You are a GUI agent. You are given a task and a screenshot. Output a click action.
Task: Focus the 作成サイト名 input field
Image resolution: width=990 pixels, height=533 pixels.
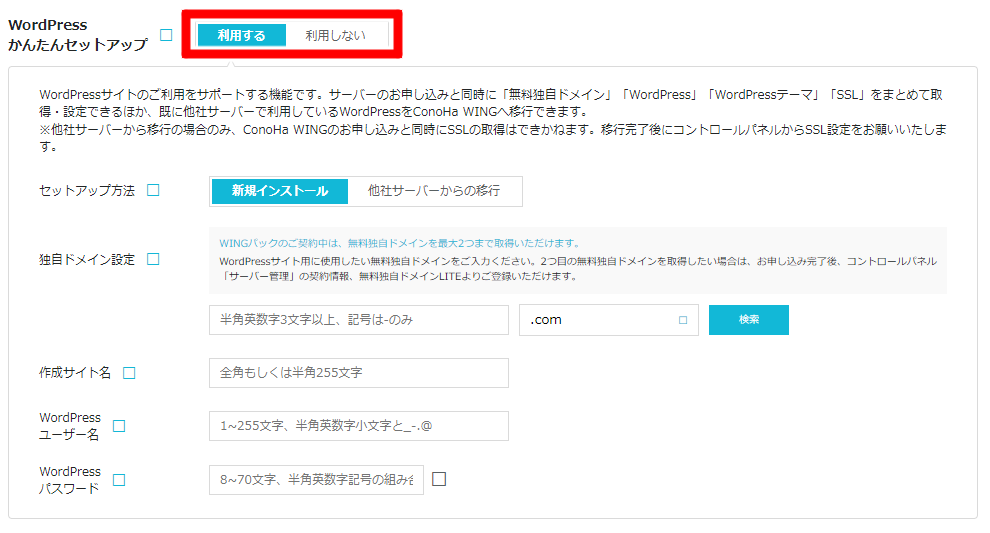point(359,373)
